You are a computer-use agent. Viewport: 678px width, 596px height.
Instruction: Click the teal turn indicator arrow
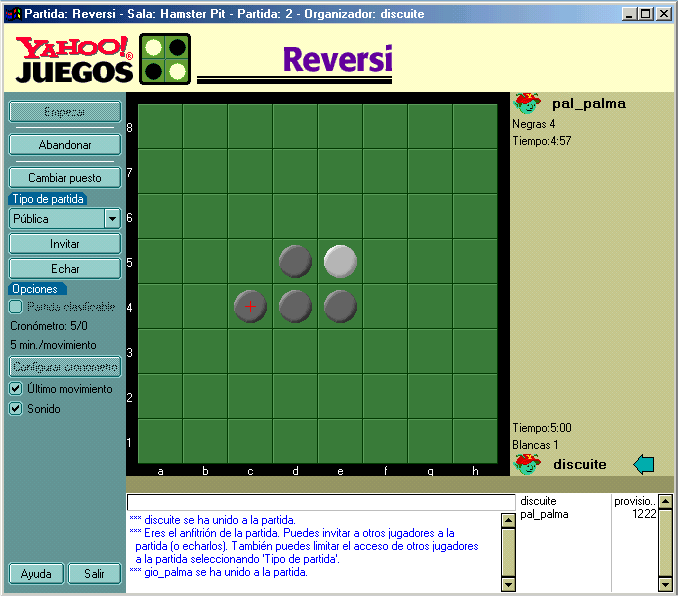coord(644,464)
